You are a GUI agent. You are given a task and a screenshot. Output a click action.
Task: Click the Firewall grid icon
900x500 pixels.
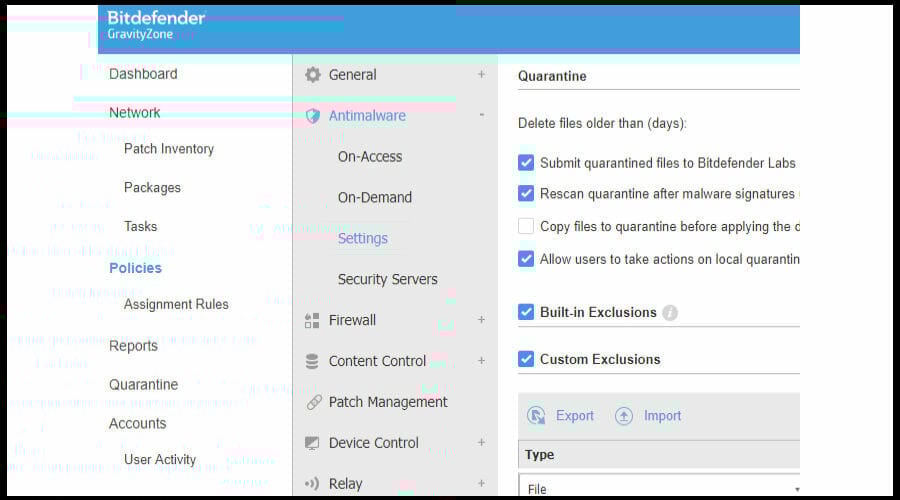click(312, 320)
